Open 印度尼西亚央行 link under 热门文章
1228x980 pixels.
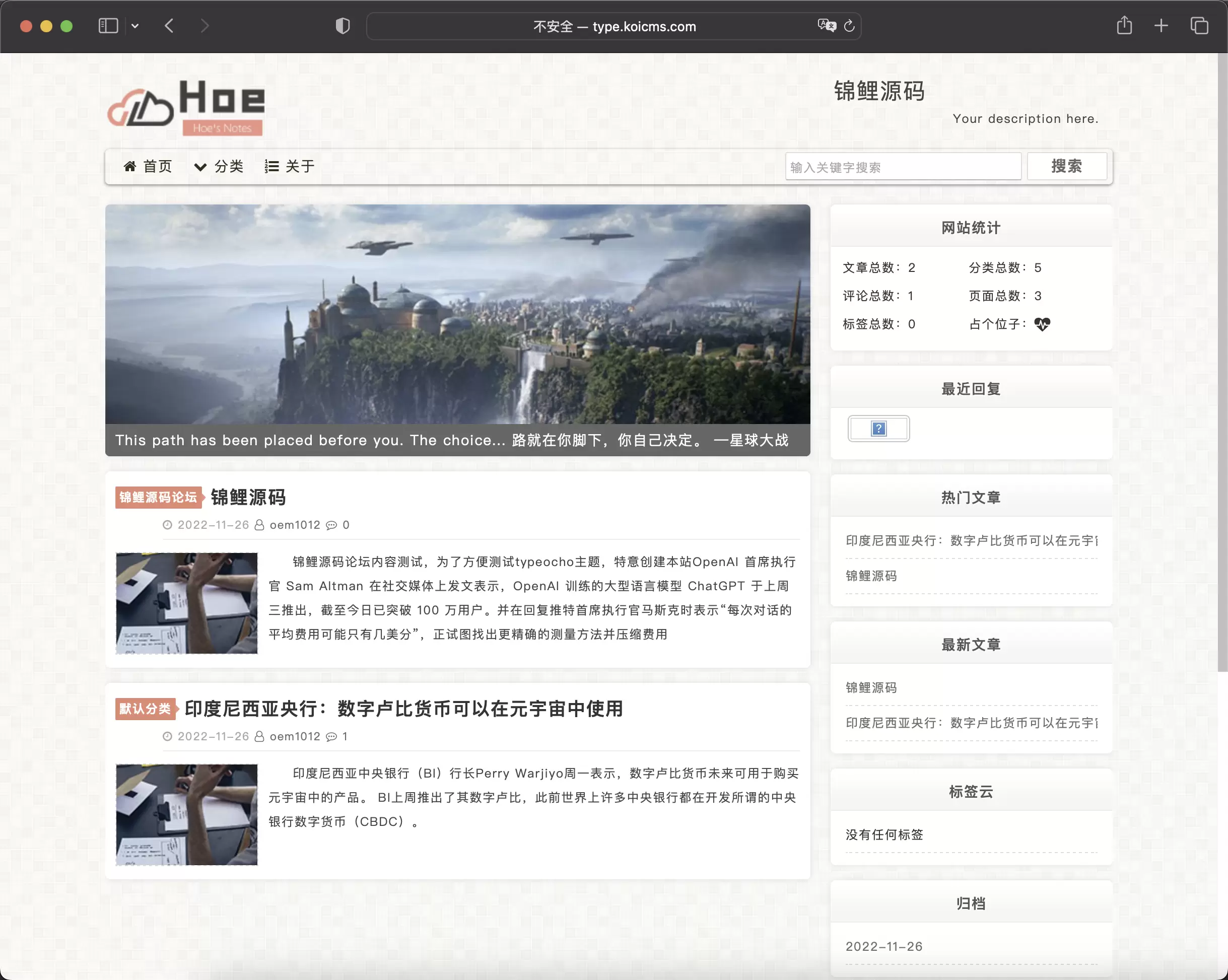(x=972, y=540)
